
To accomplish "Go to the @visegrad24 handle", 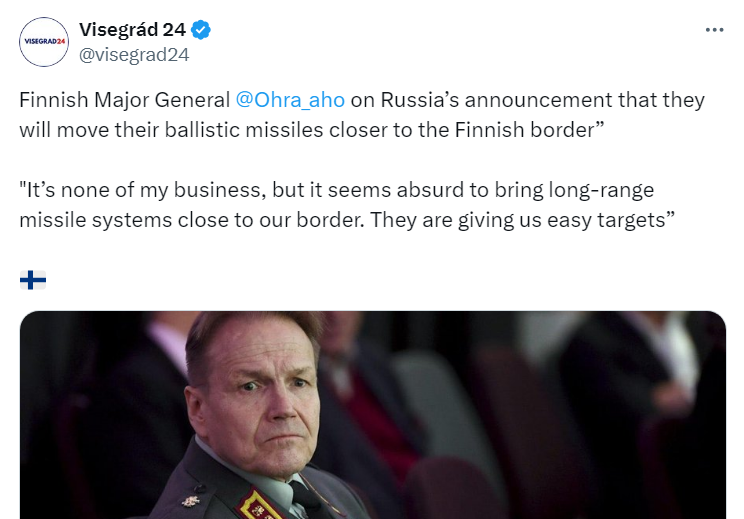I will point(134,55).
